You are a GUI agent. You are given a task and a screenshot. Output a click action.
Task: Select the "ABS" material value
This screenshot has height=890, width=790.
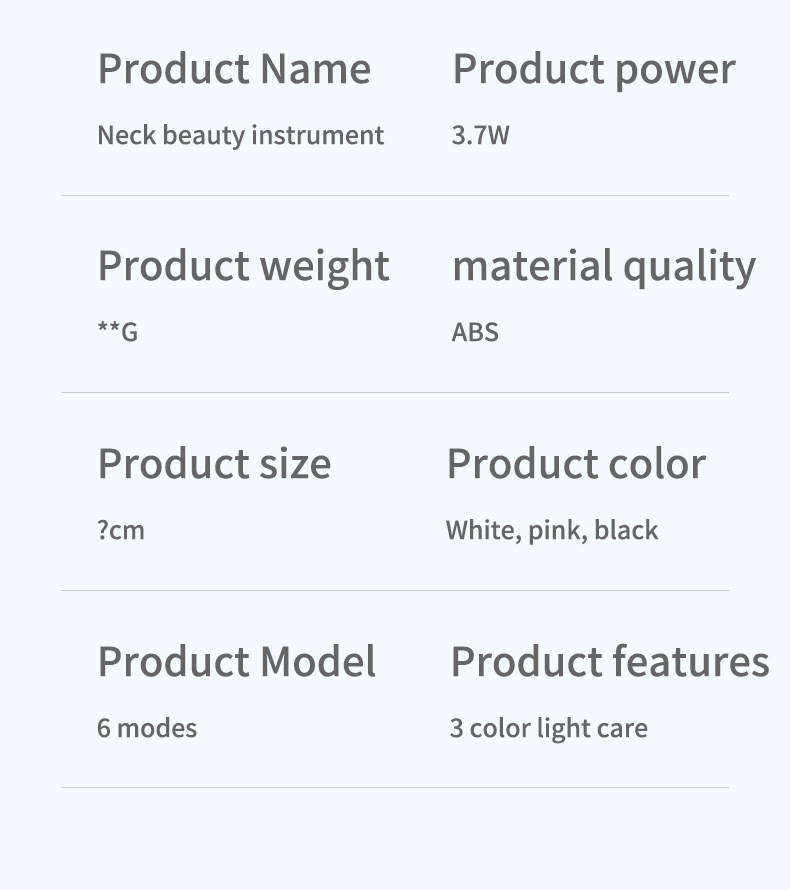[x=475, y=332]
